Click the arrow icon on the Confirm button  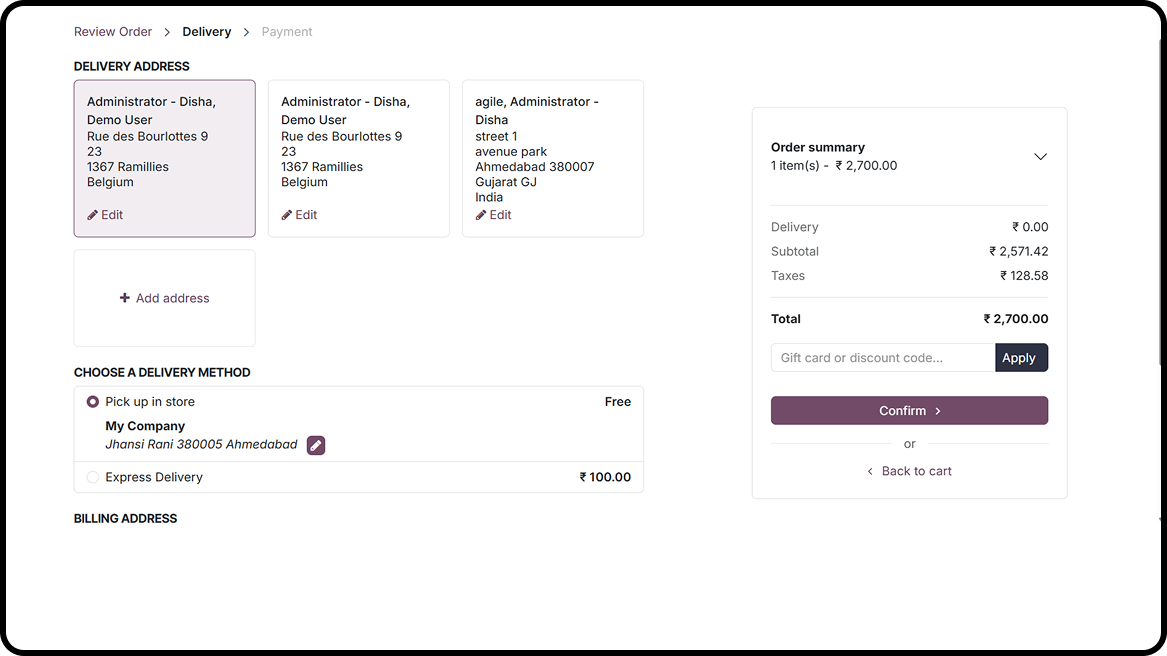click(x=938, y=411)
